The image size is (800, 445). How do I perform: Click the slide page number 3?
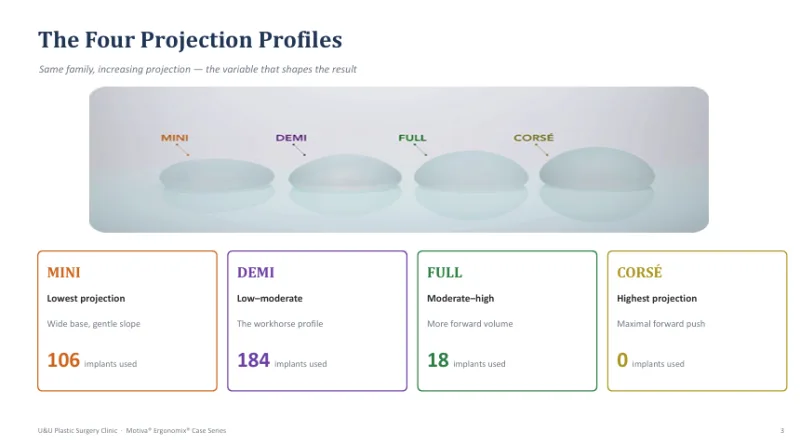click(x=782, y=431)
